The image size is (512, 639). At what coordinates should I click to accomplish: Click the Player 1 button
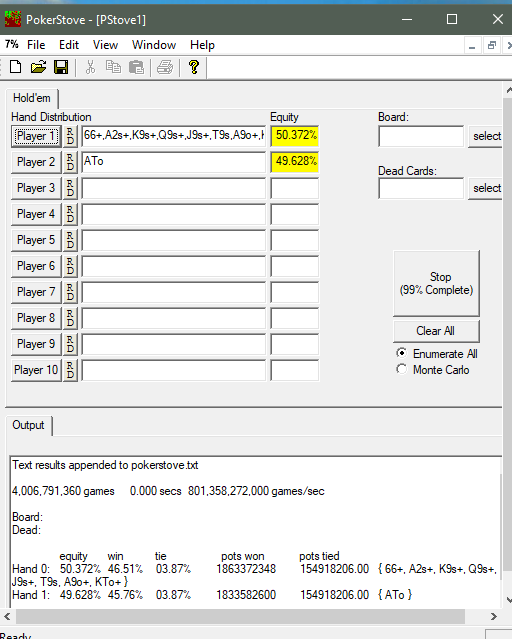(x=36, y=136)
